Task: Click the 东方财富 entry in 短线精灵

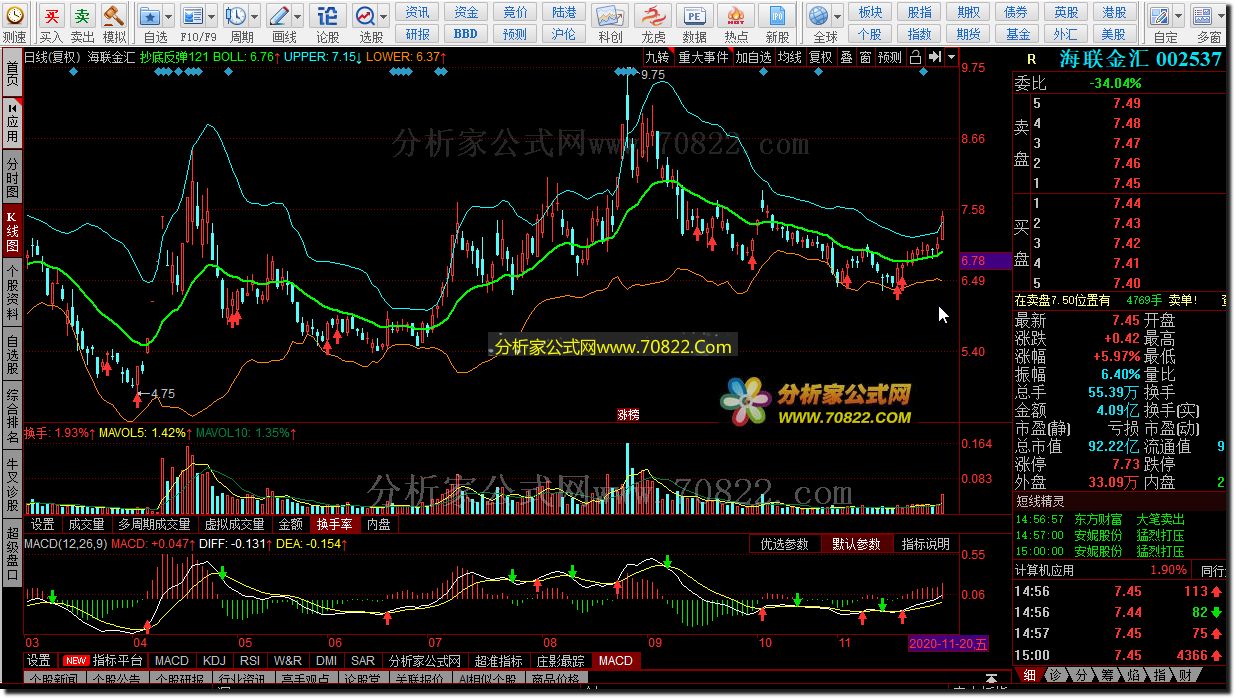Action: (1099, 520)
